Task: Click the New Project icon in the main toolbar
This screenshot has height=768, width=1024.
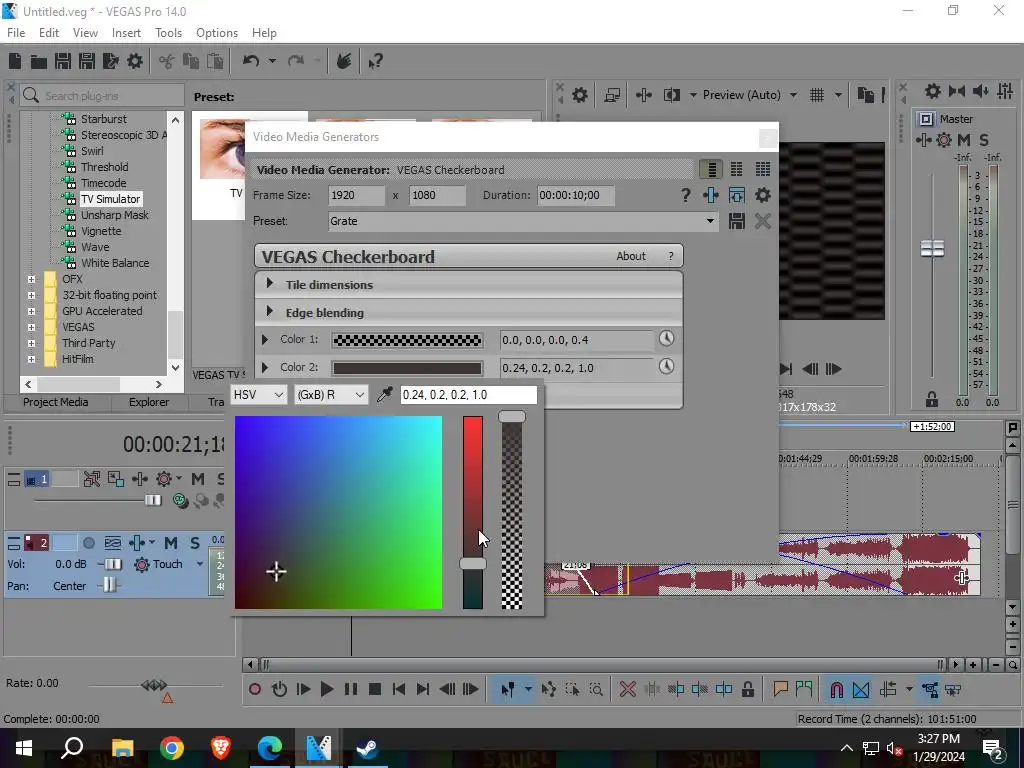Action: [x=15, y=61]
